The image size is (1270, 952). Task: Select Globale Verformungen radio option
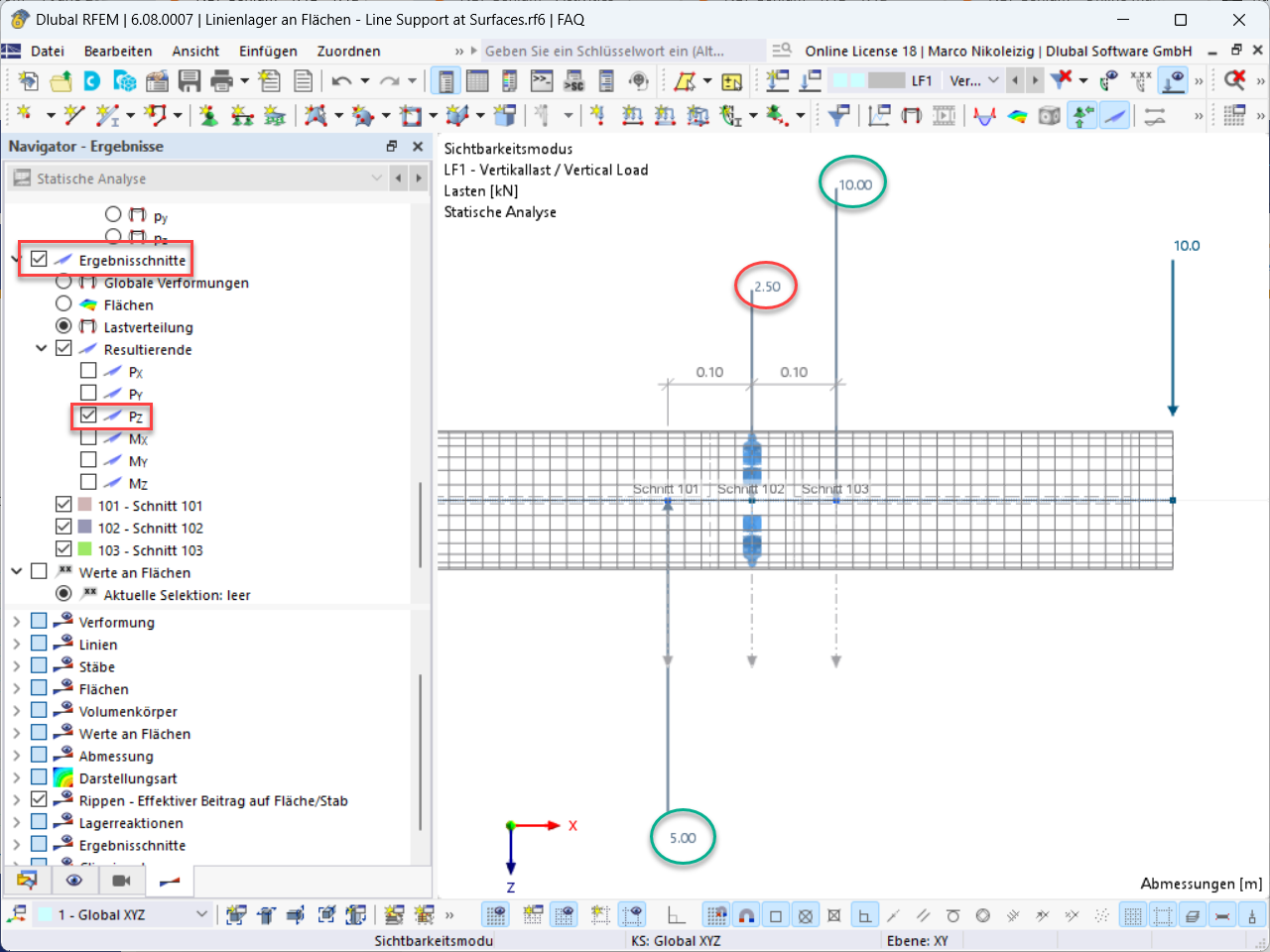(x=63, y=283)
